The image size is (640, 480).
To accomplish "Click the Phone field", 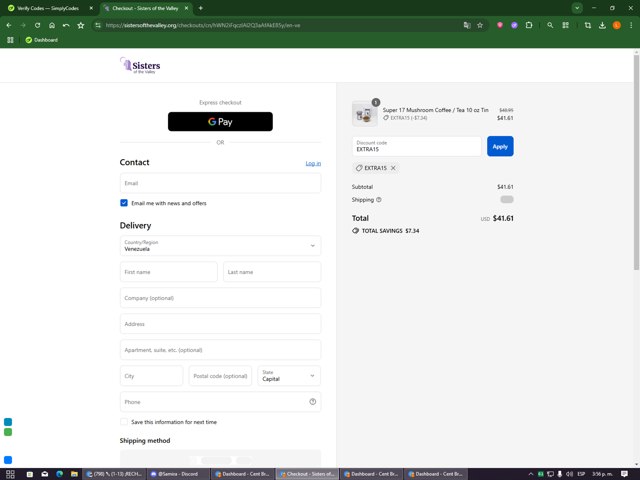I will [x=220, y=402].
